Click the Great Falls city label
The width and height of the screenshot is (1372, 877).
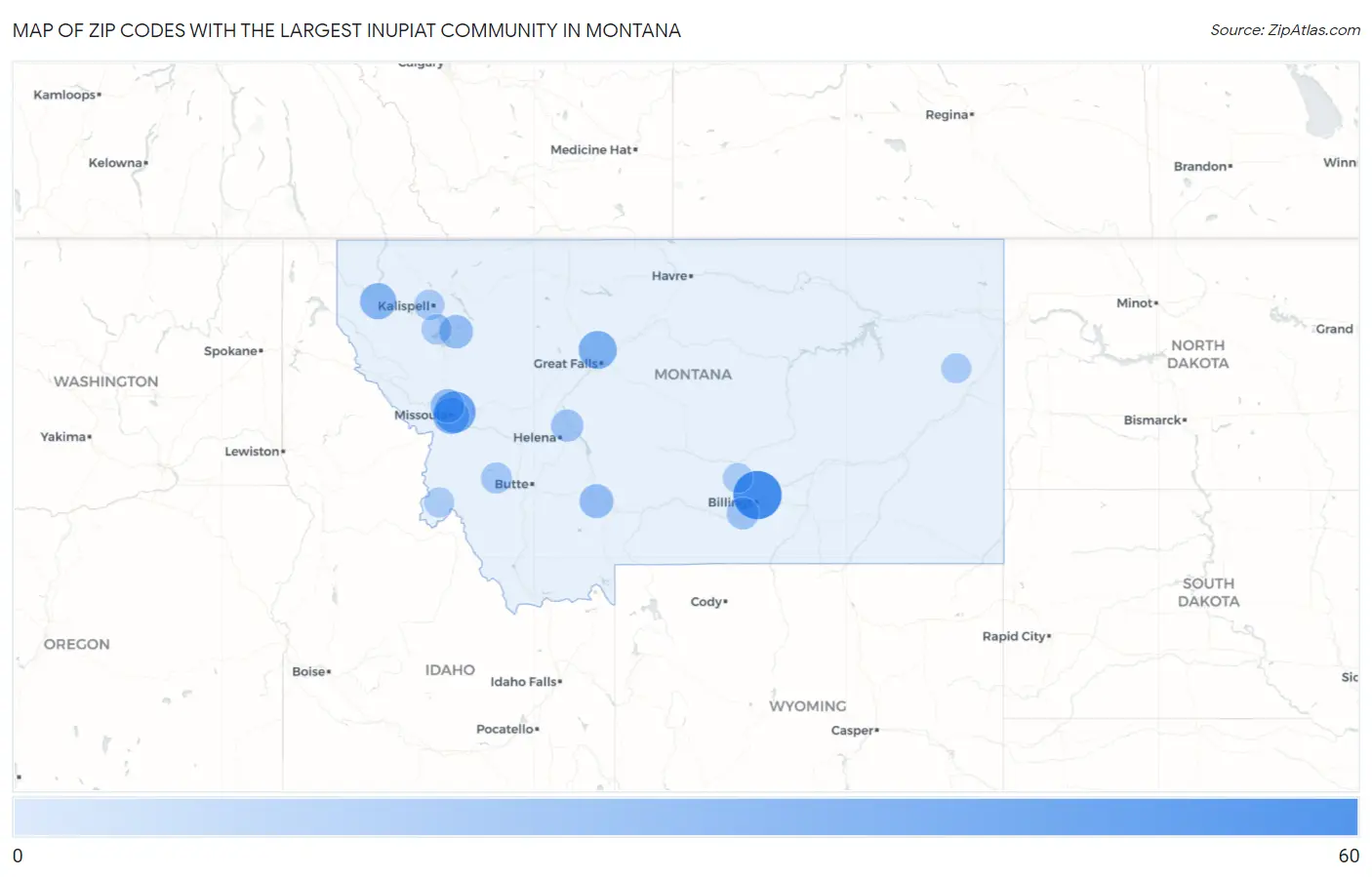(569, 364)
